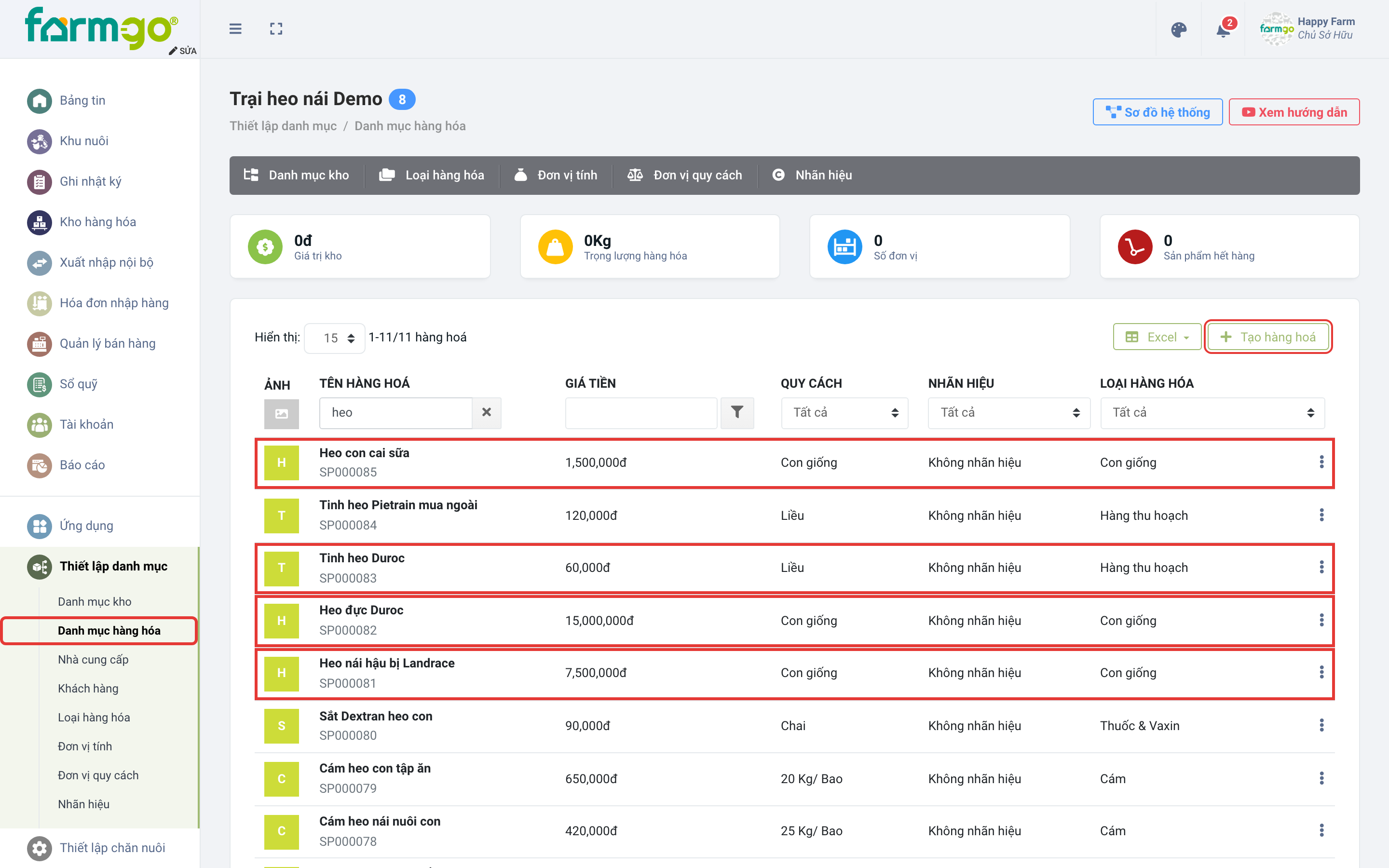Open Báo cáo in sidebar
The image size is (1389, 868).
click(x=66, y=465)
